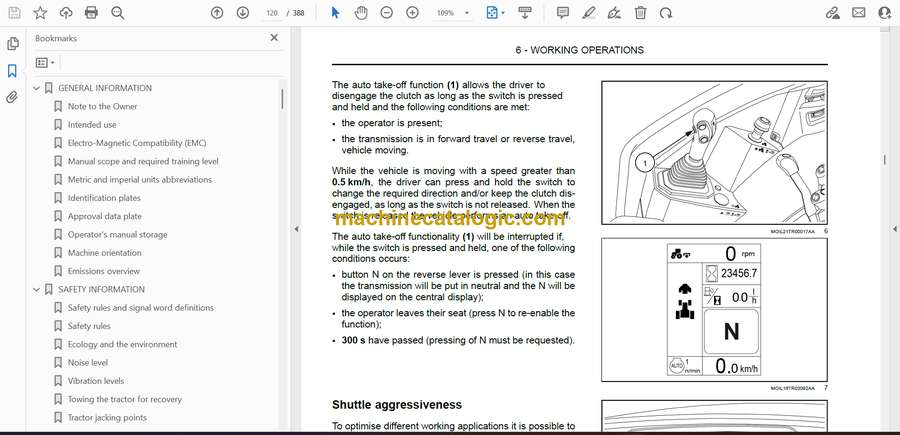Click the N display illustration figure 7
Image resolution: width=900 pixels, height=435 pixels.
coord(715,310)
